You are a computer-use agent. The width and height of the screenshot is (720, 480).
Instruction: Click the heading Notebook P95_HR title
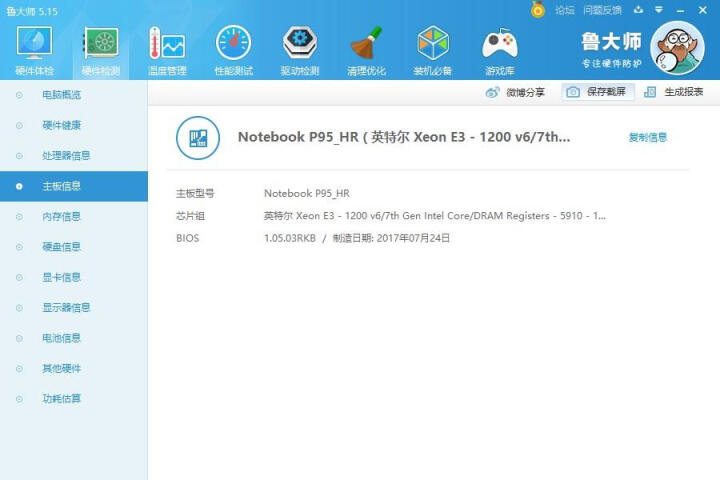tap(404, 137)
